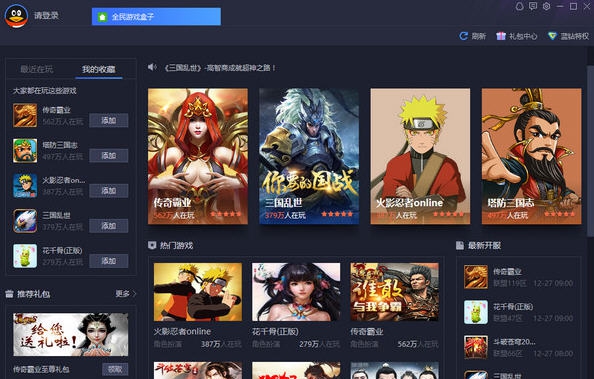Click 花千骨(正版) title under 热门游戏
Screen dimensions: 594x379
[x=275, y=331]
